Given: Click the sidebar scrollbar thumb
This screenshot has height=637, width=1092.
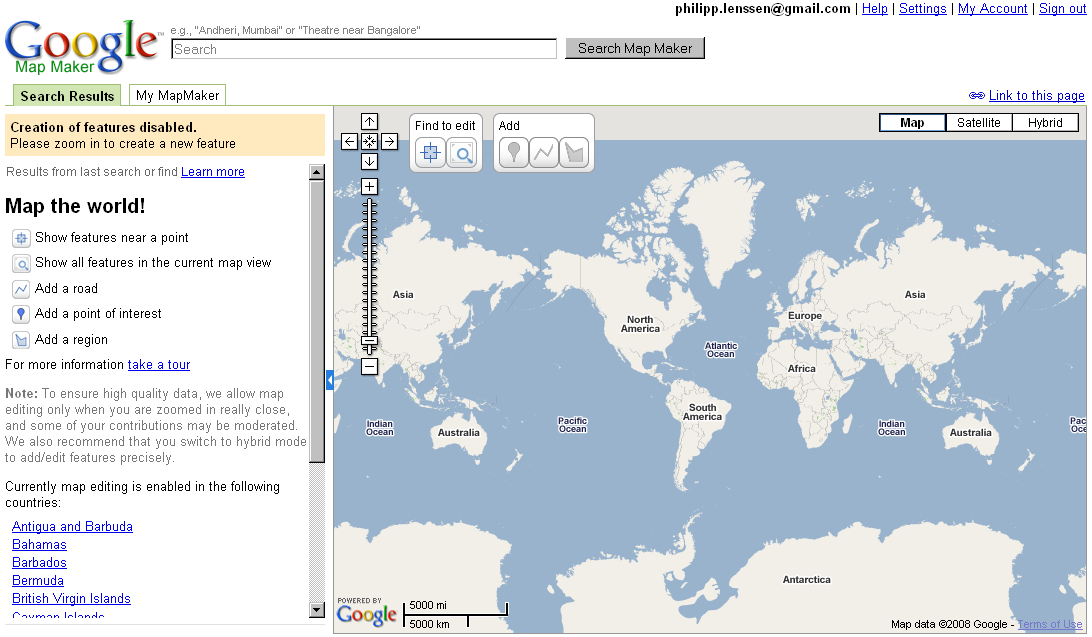Looking at the screenshot, I should (317, 321).
